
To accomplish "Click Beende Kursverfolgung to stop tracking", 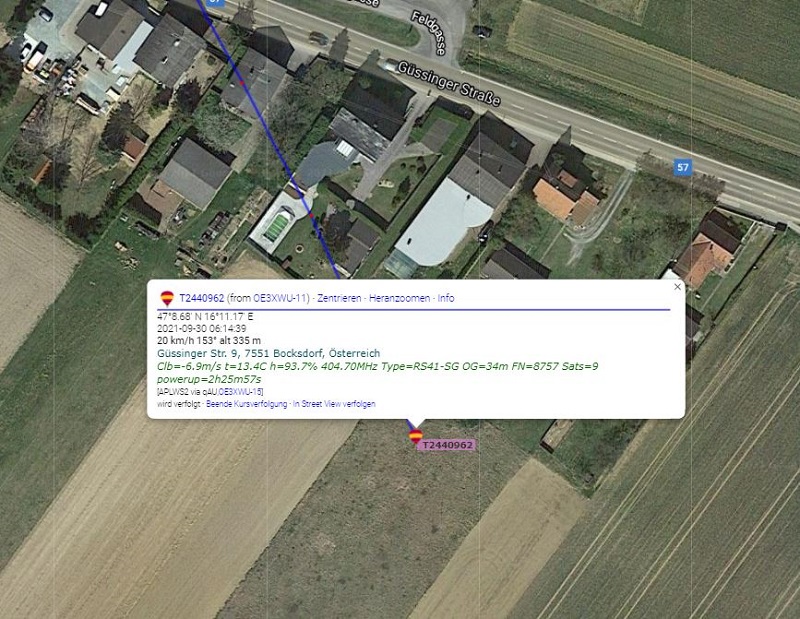I will 246,404.
